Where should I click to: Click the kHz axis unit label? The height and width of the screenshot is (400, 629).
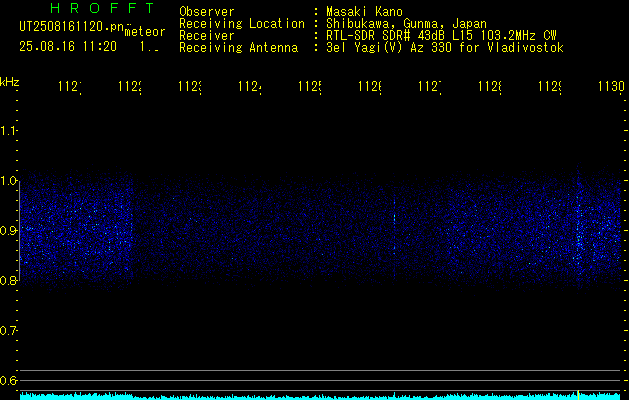[x=10, y=83]
